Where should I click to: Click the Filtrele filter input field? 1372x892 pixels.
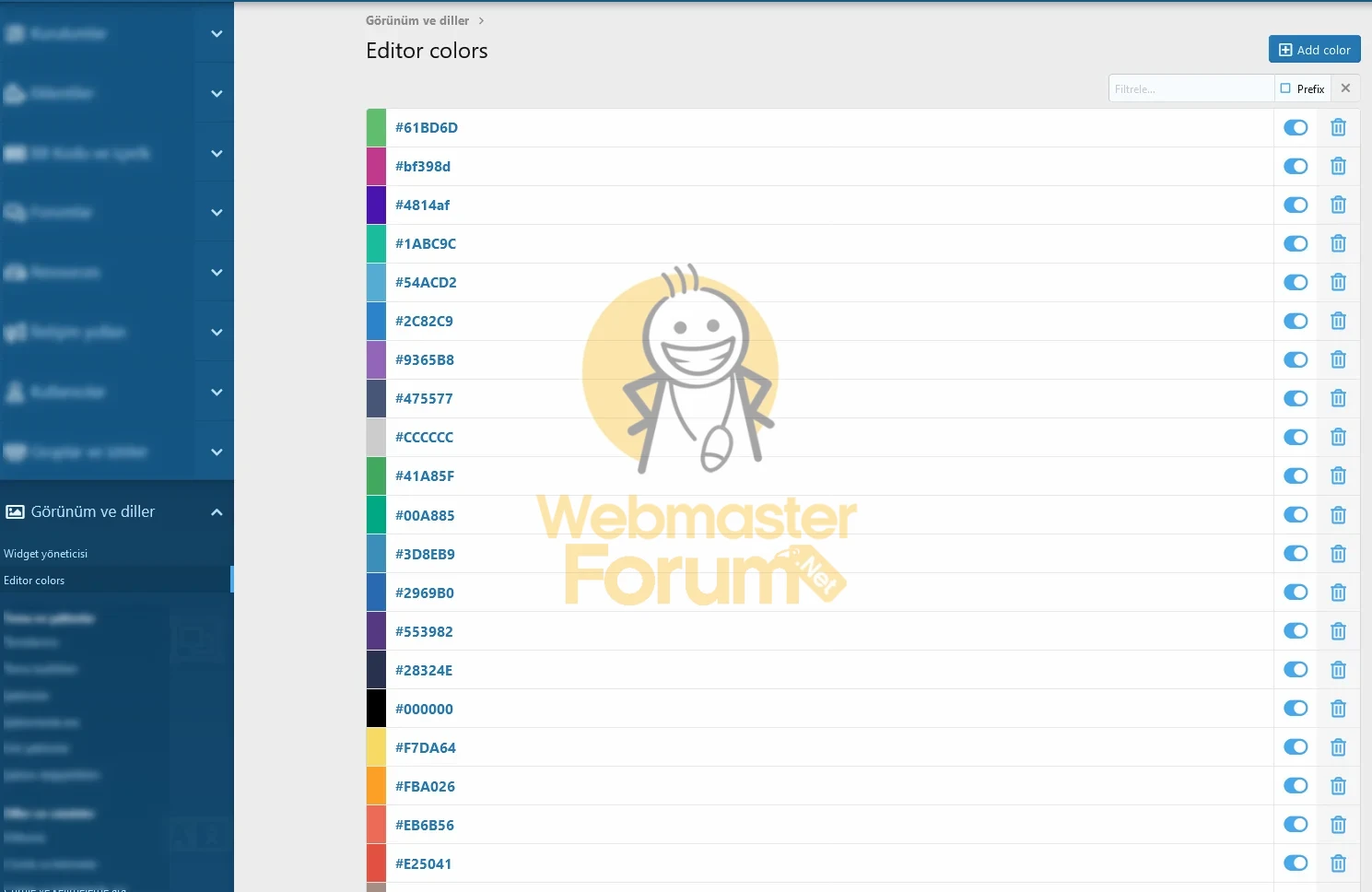[1190, 88]
